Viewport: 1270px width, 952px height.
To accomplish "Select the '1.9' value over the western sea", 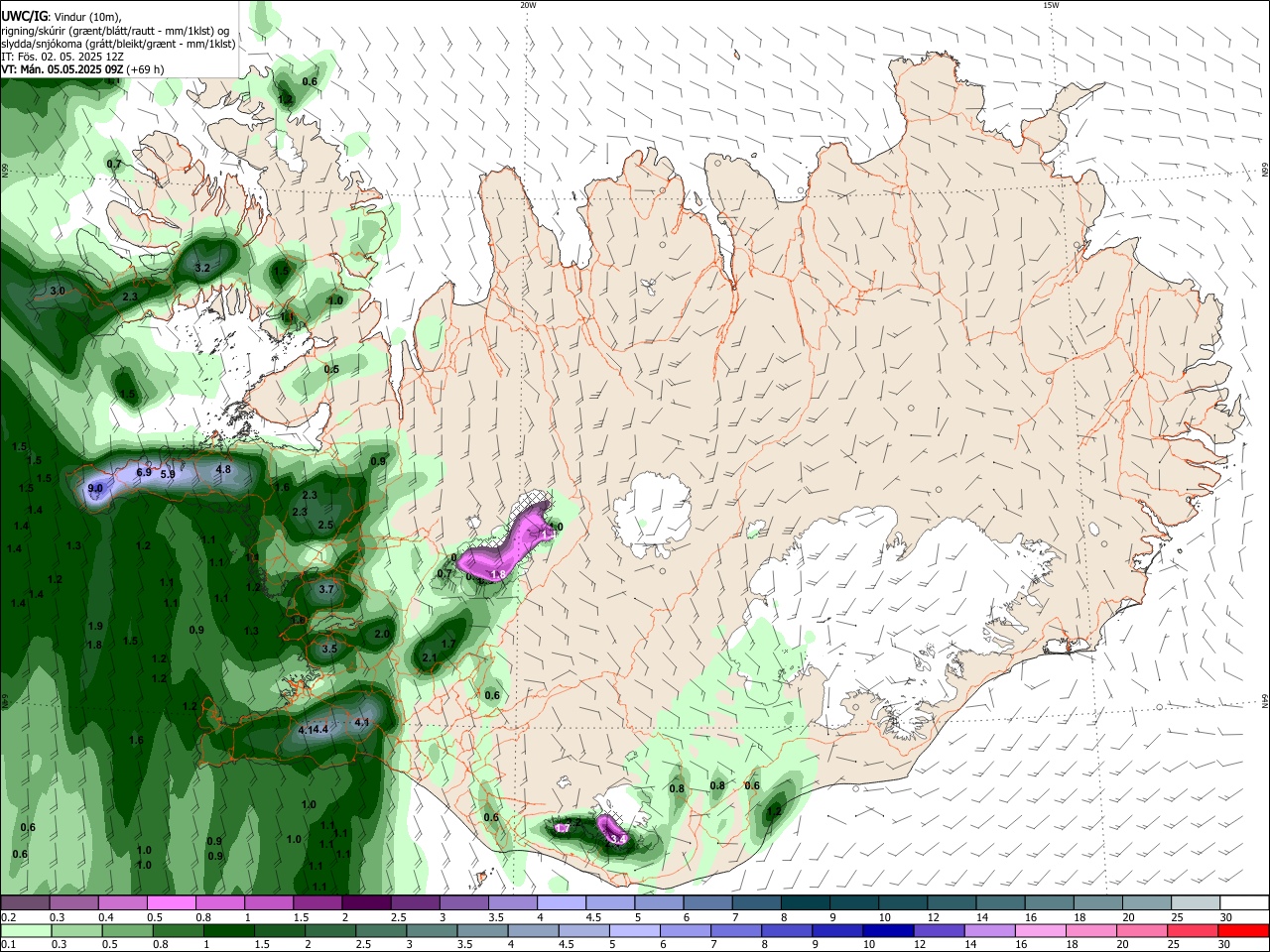I will click(95, 627).
